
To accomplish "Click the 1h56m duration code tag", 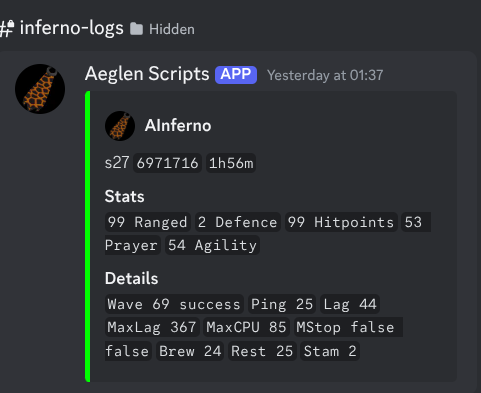I will (231, 163).
